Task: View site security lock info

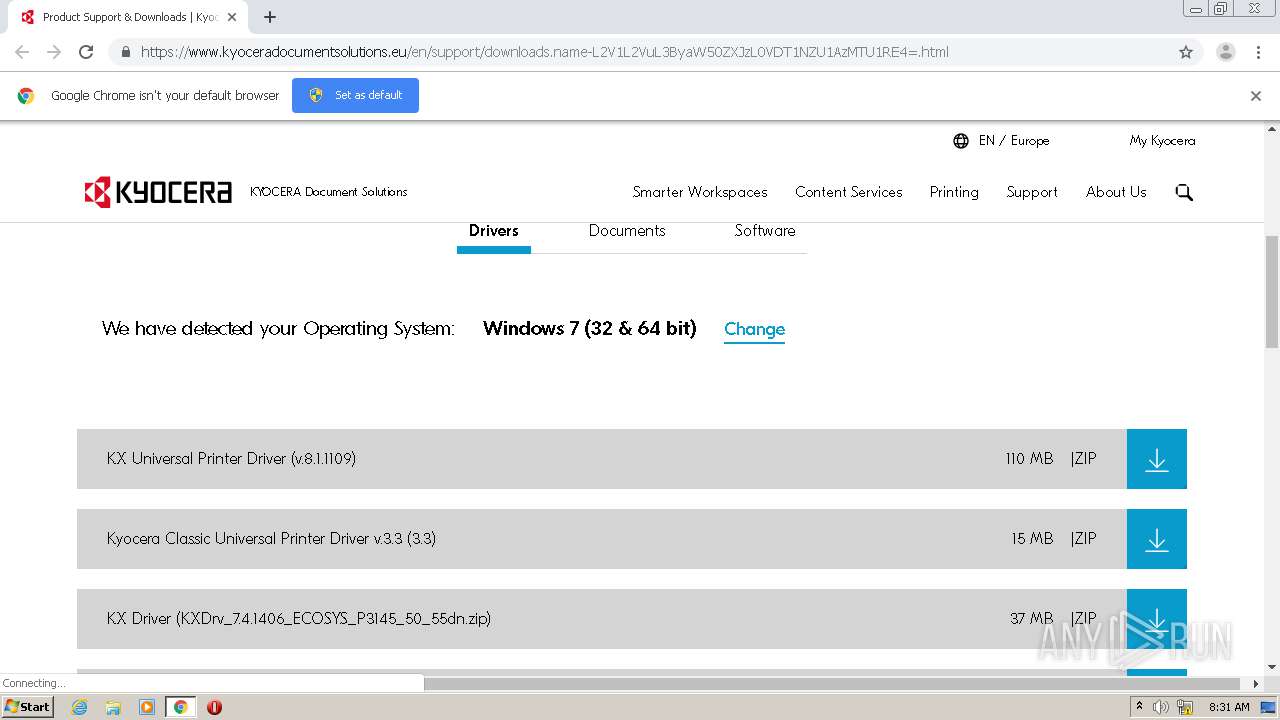Action: coord(125,52)
